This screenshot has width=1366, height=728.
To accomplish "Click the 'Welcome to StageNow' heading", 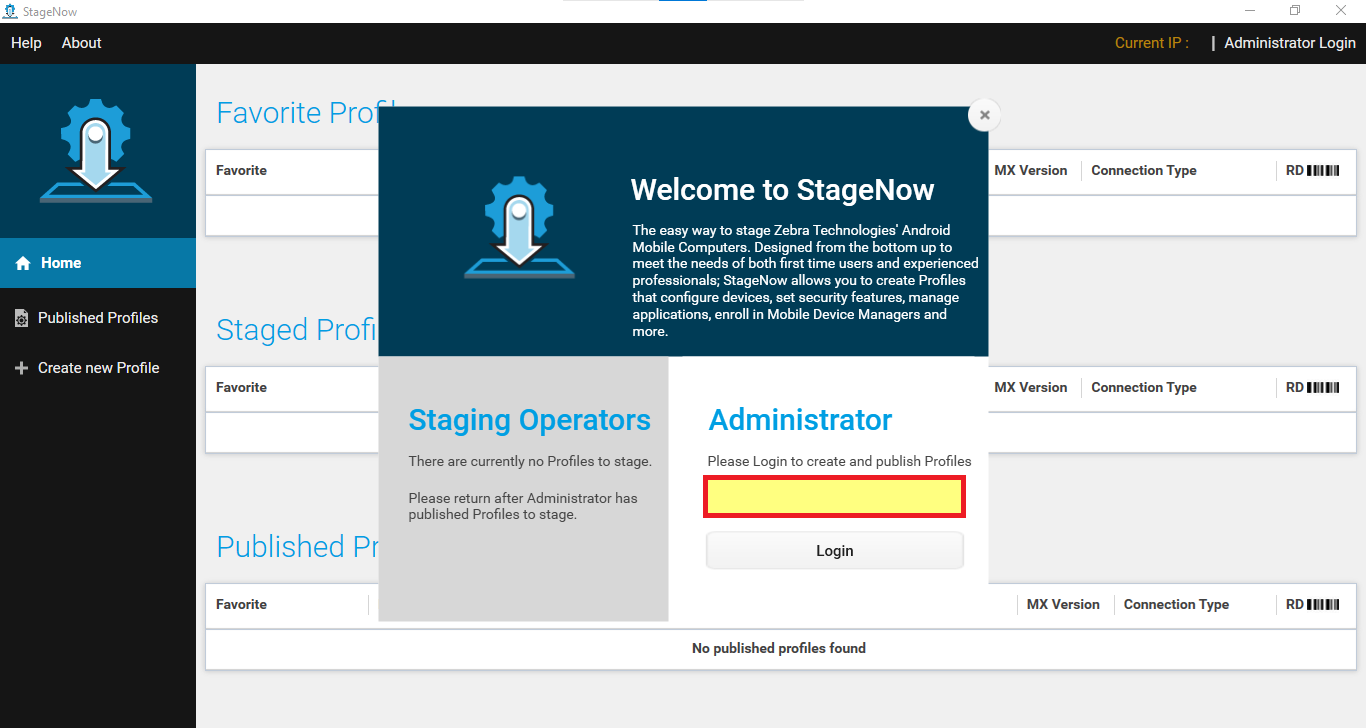I will pyautogui.click(x=783, y=190).
